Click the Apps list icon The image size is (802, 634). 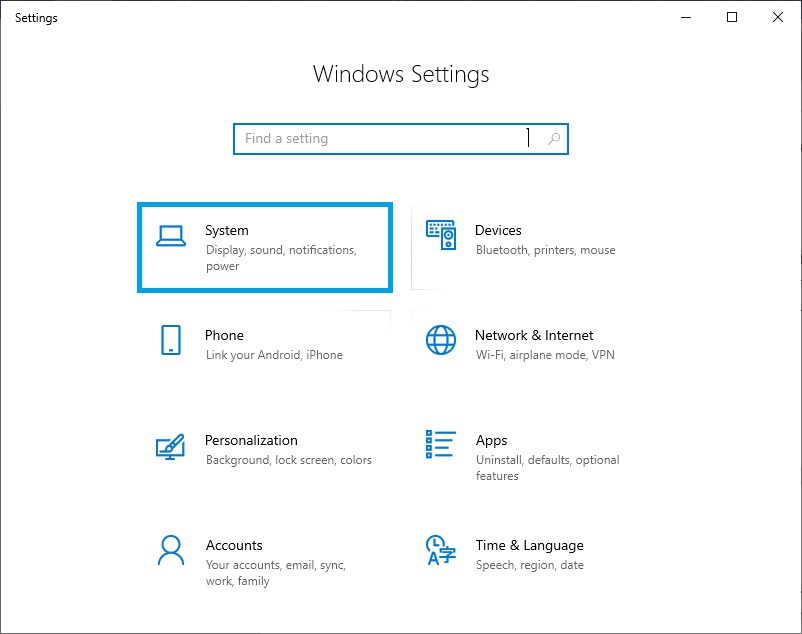[x=440, y=444]
